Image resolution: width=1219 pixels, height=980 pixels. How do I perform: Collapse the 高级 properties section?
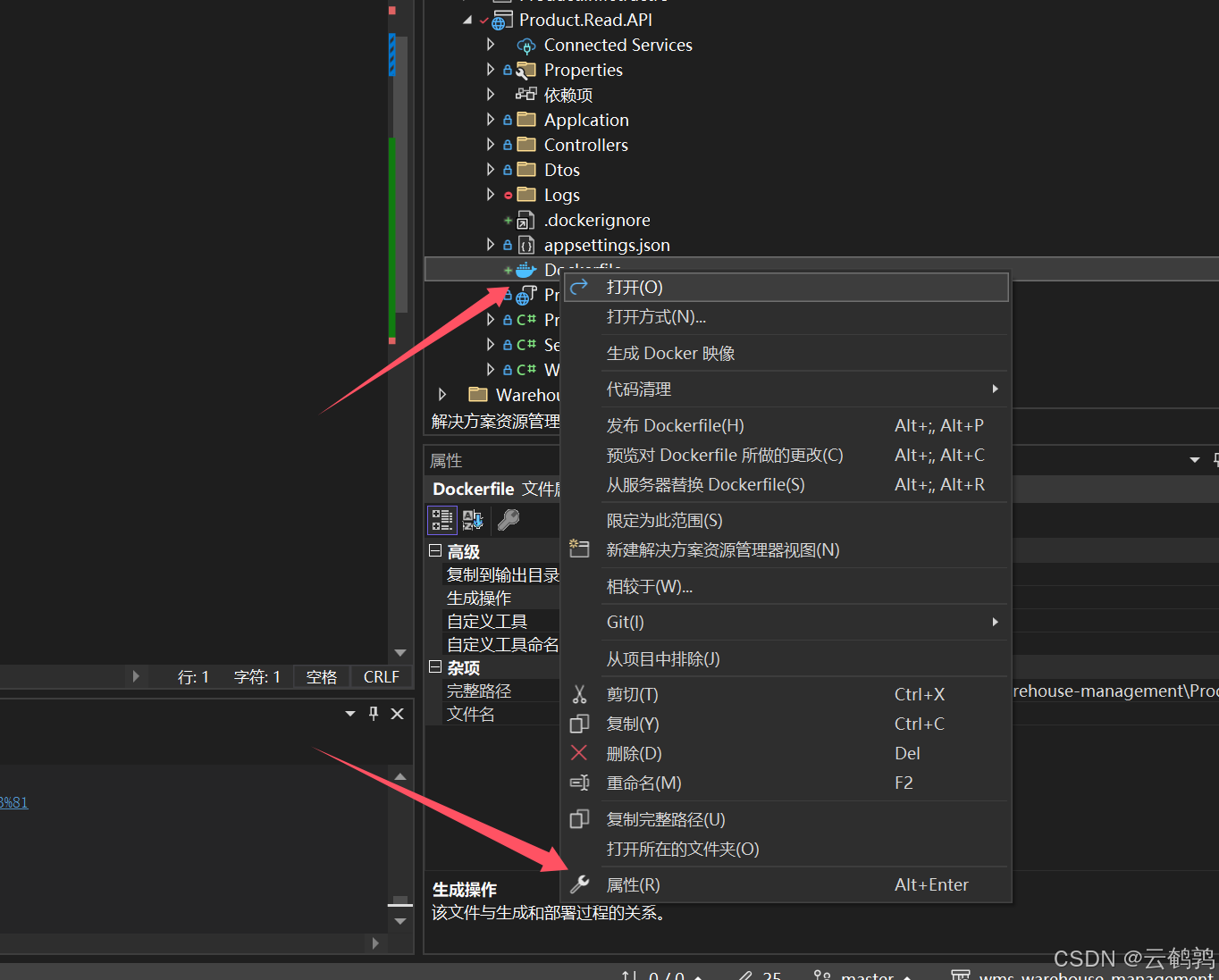point(437,551)
